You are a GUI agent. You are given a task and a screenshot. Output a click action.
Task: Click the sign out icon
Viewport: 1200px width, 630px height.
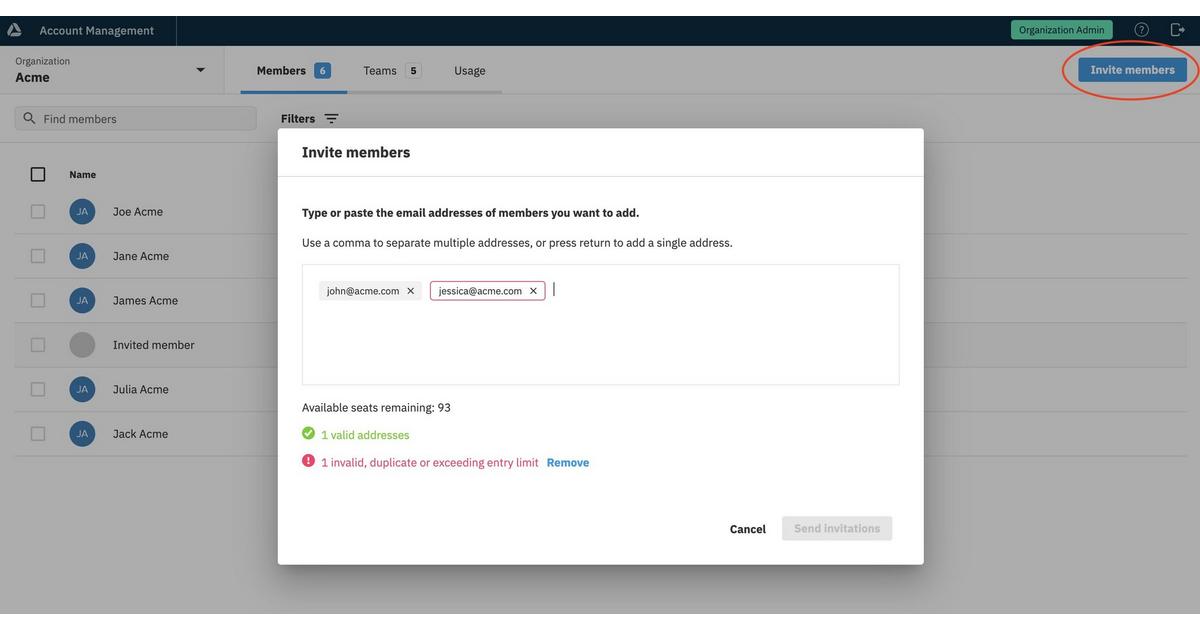(1177, 30)
